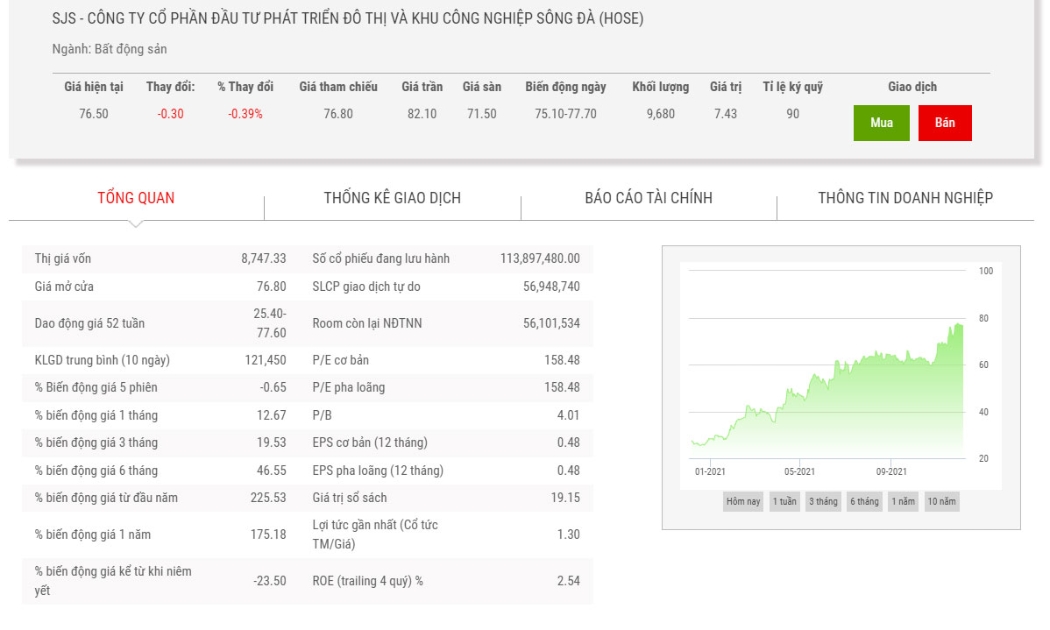Click the chart axis label 01-2021

(710, 471)
